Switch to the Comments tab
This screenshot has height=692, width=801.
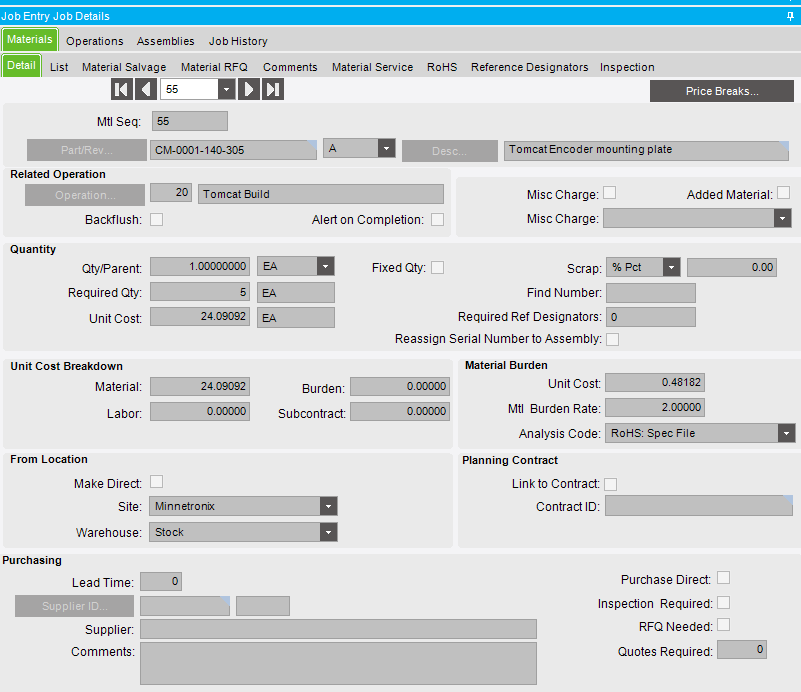point(290,67)
